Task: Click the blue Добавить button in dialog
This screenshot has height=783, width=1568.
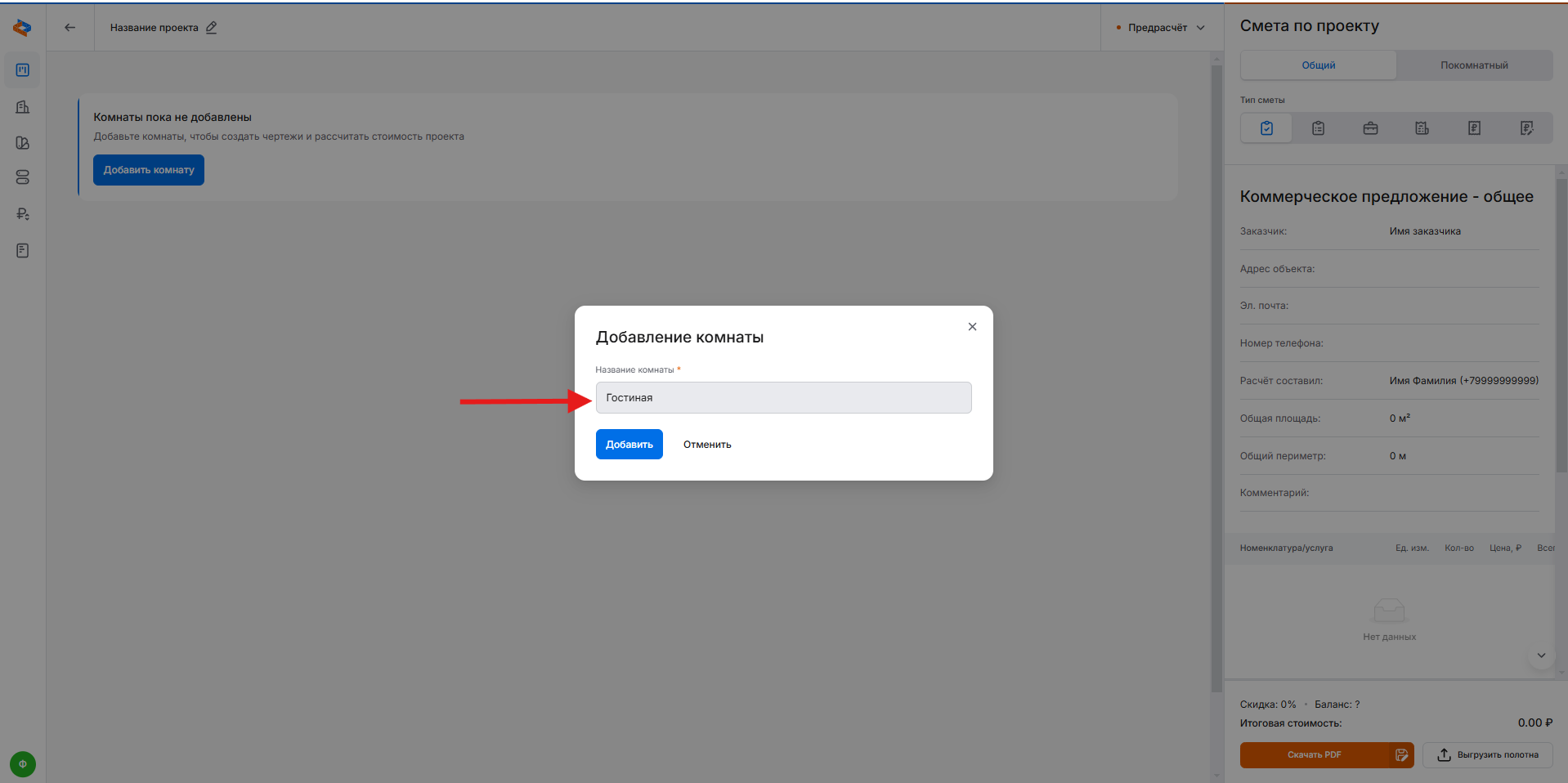Action: 629,445
